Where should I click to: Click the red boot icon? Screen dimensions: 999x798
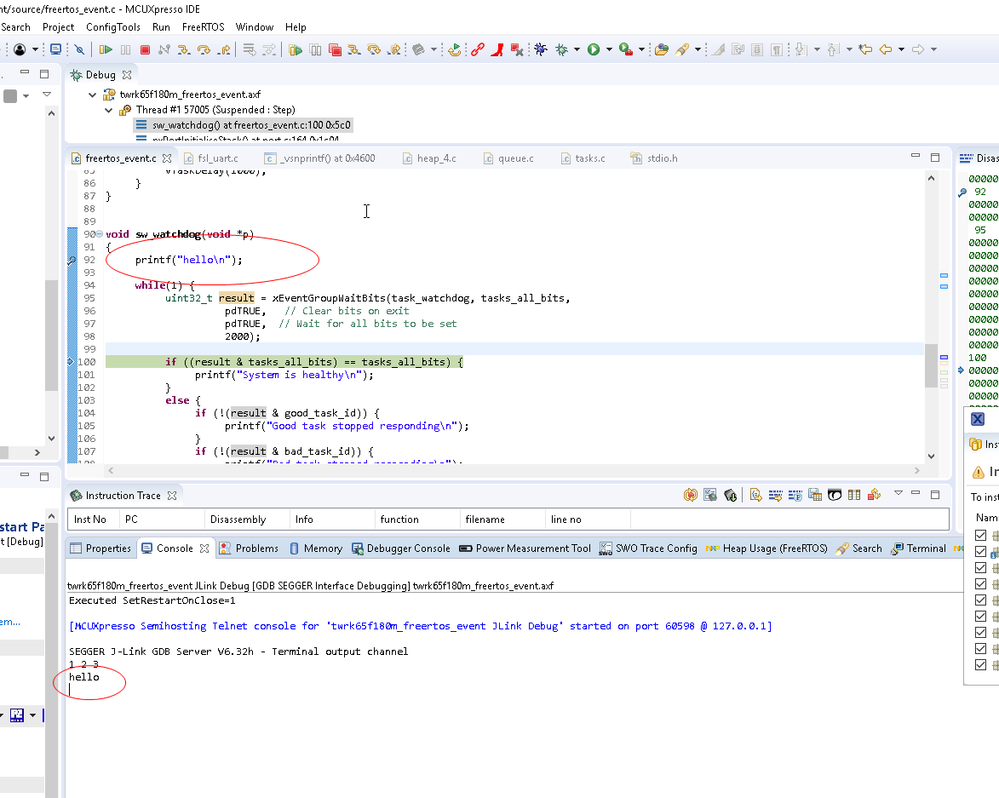[497, 50]
